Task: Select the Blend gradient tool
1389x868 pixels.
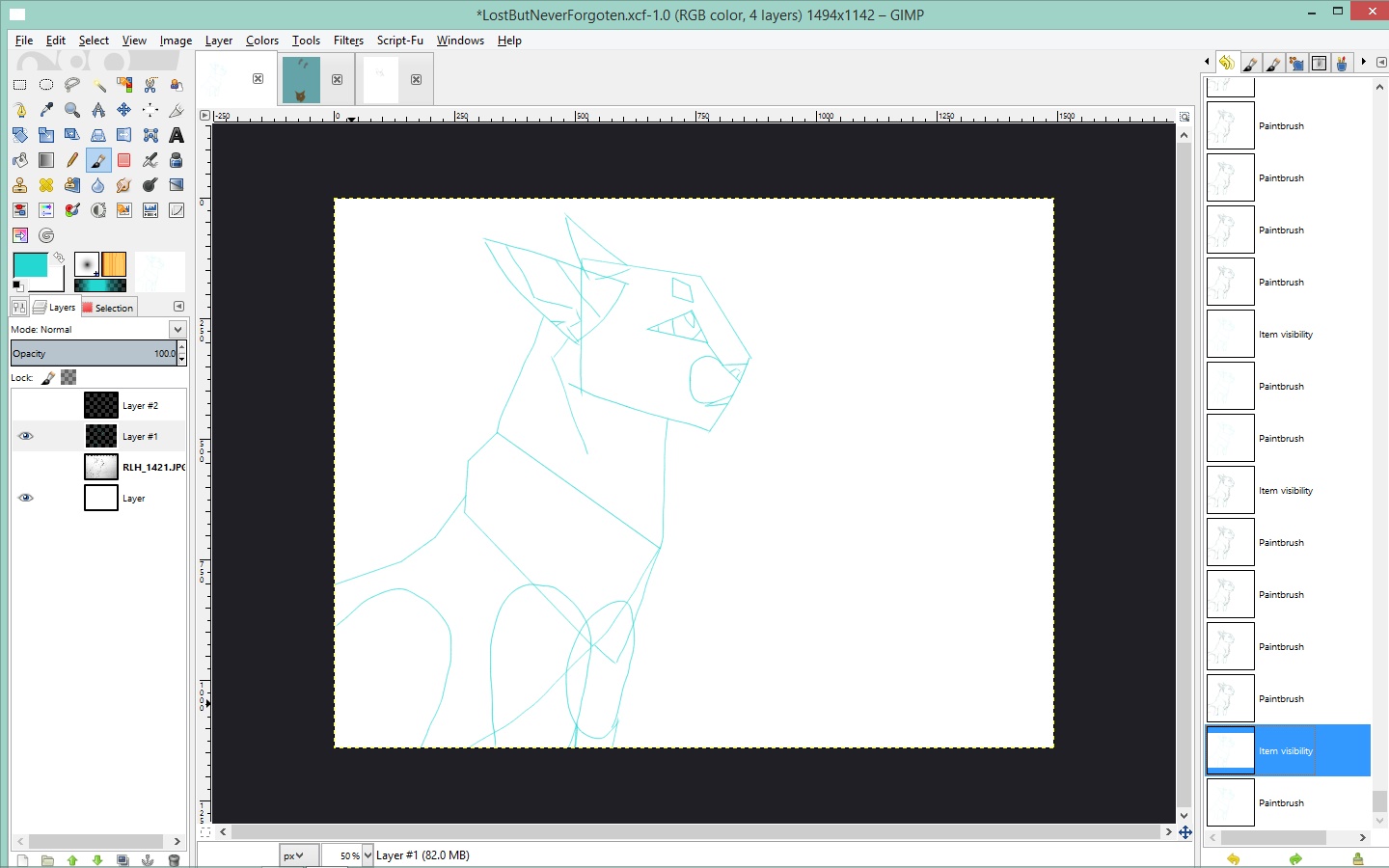Action: 46,160
